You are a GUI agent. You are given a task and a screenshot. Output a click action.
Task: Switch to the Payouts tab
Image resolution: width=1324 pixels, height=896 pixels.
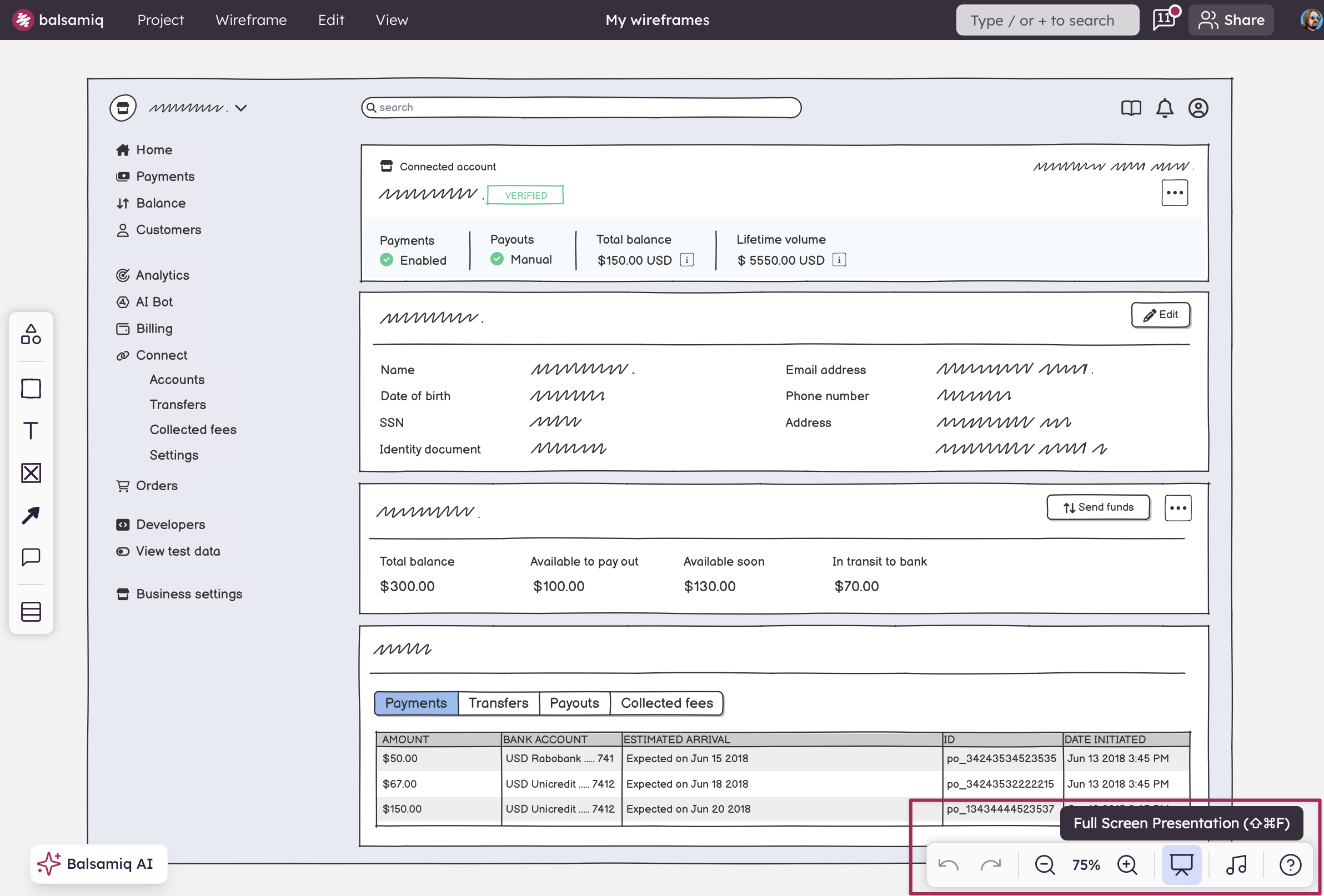pyautogui.click(x=574, y=703)
